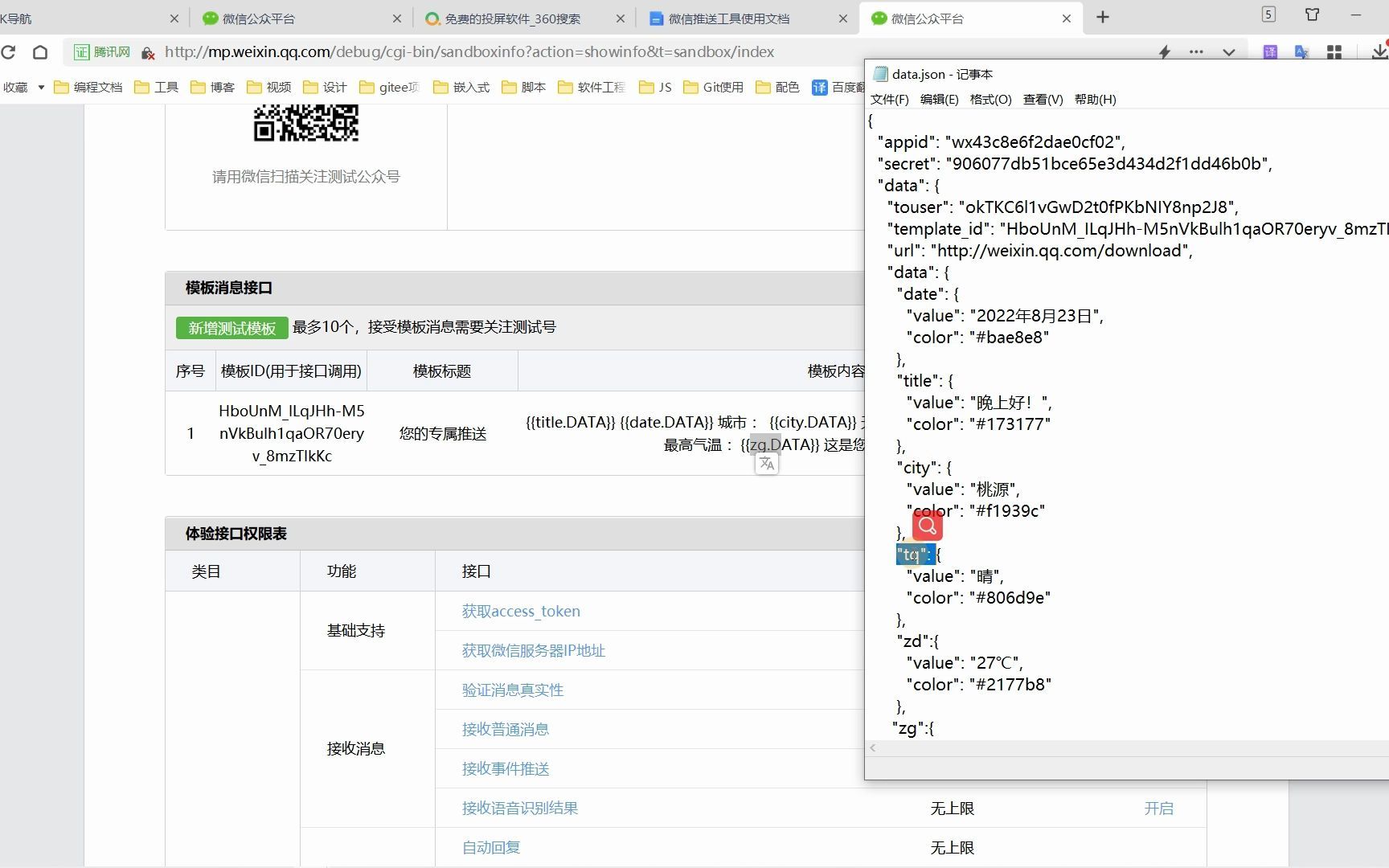Expand the 收藏 bookmarks dropdown arrow
This screenshot has width=1389, height=868.
coord(41,88)
